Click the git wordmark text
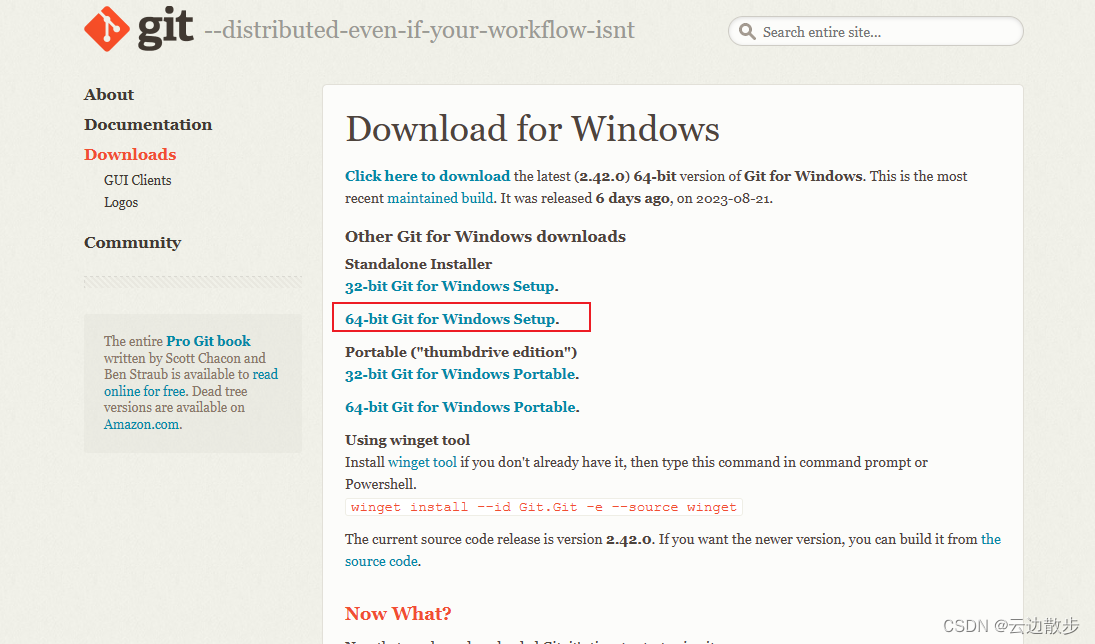Viewport: 1095px width, 644px height. click(166, 29)
